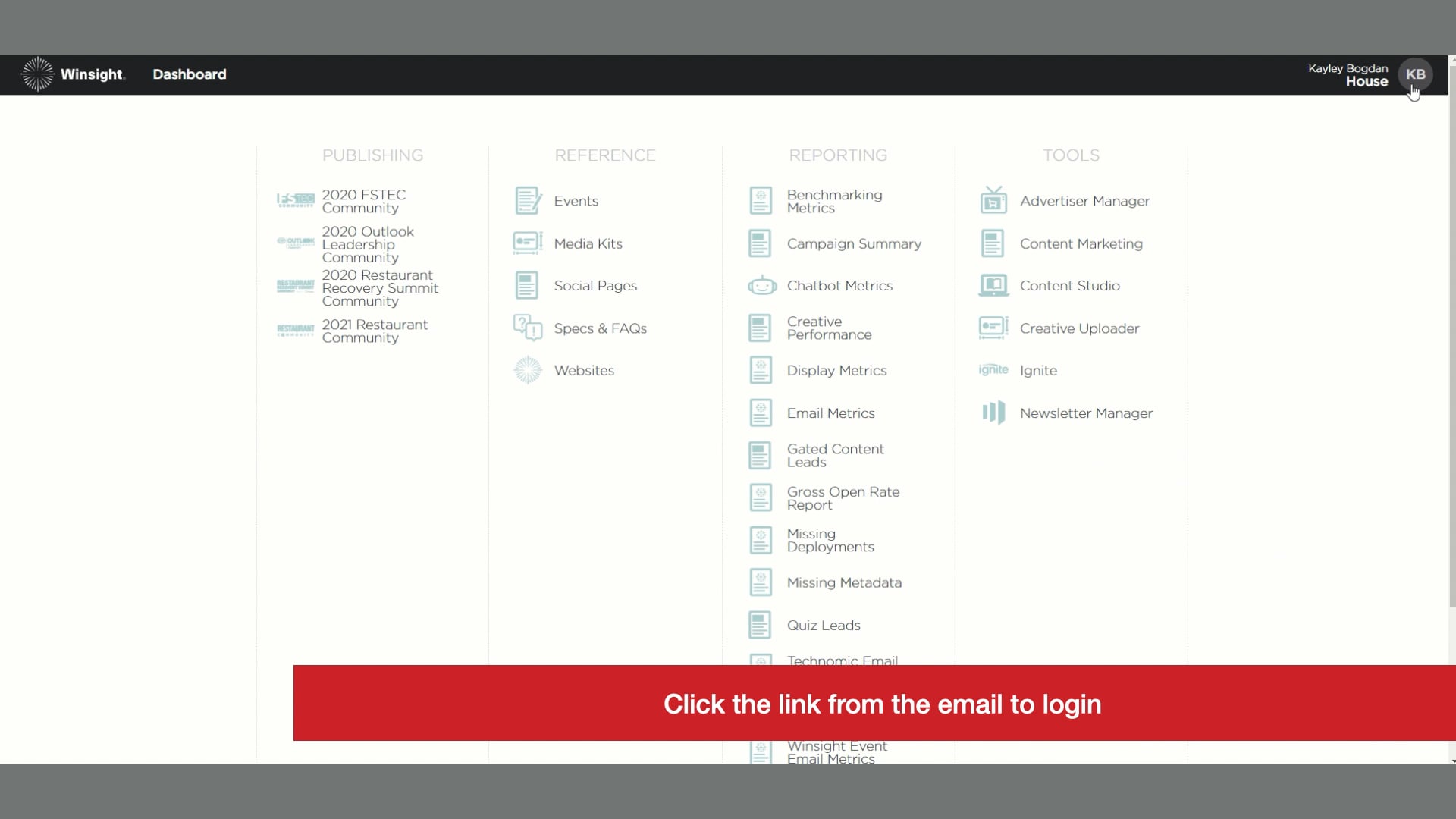
Task: Click the Benchmarking Metrics report icon
Action: [761, 201]
